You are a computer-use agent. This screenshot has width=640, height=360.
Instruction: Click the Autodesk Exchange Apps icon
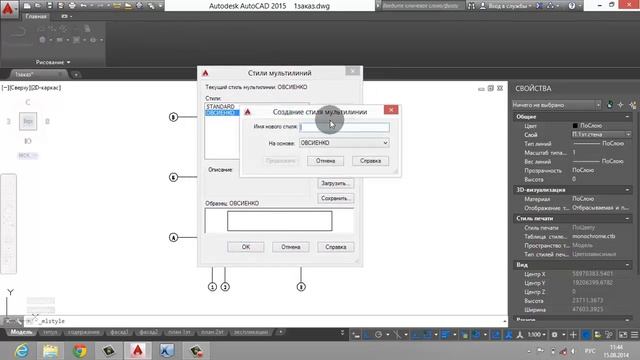[x=540, y=6]
